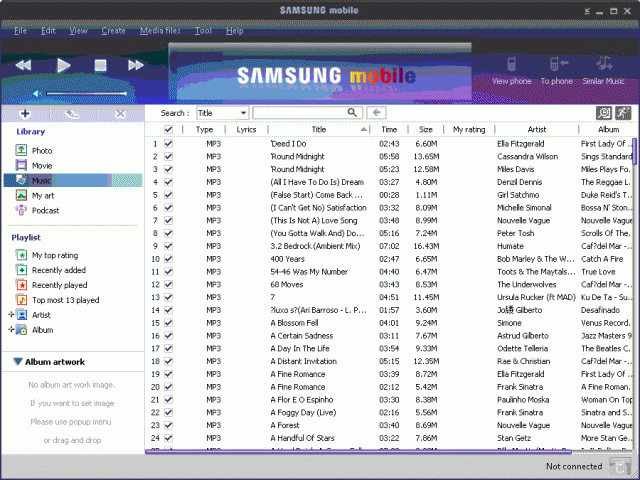This screenshot has width=640, height=480.
Task: Uncheck A Handful Of Stars checkbox
Action: click(x=168, y=438)
